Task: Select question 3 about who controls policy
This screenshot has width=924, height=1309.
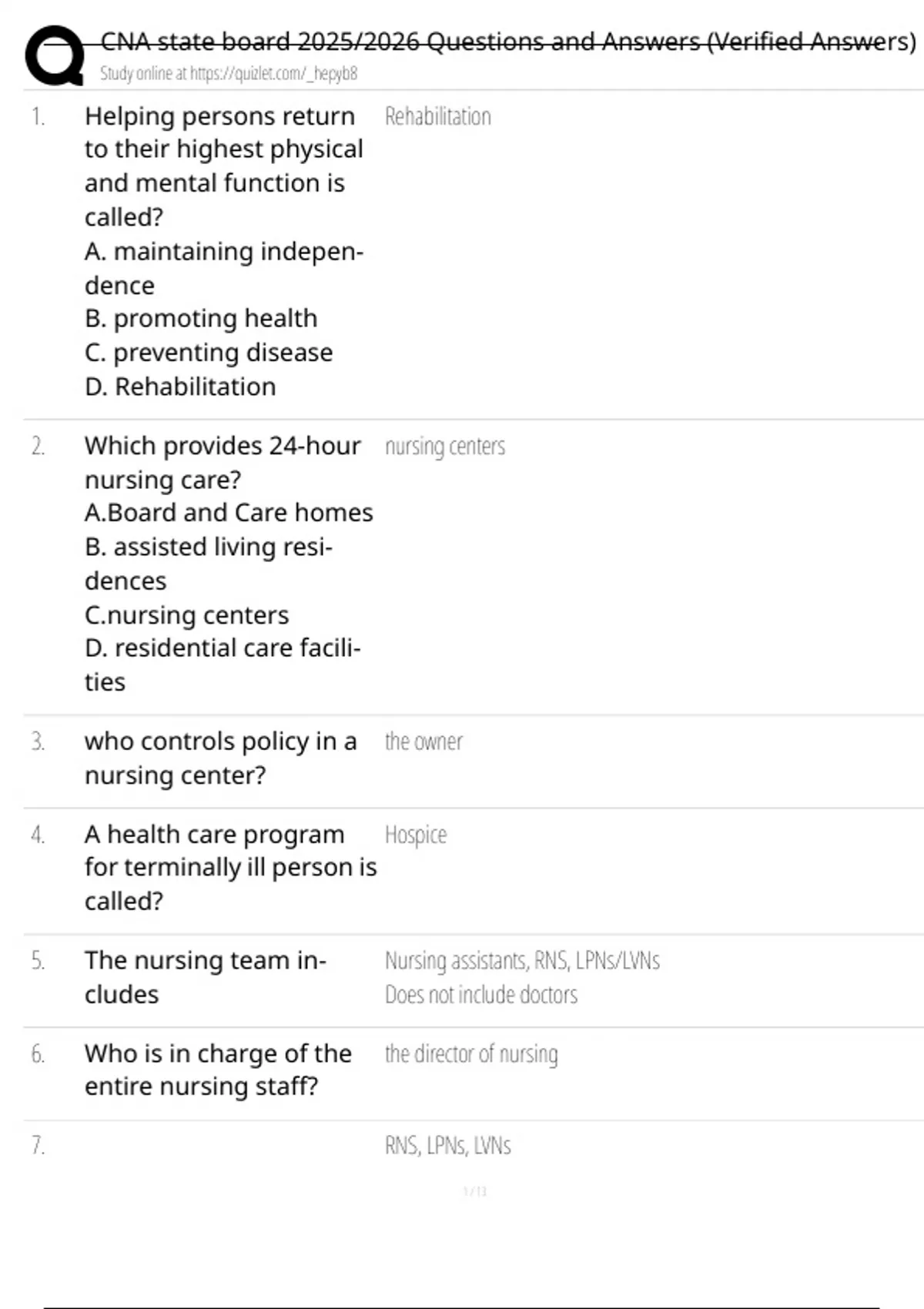Action: click(x=221, y=758)
